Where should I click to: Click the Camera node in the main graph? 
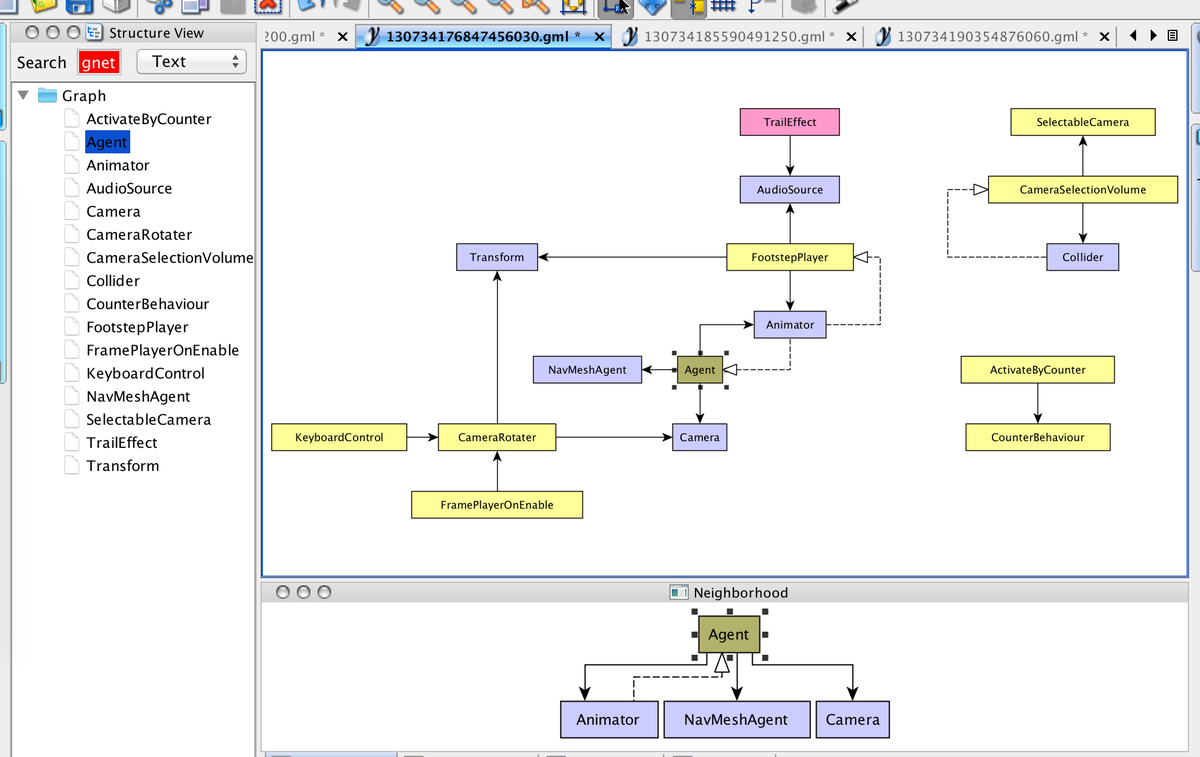(699, 437)
